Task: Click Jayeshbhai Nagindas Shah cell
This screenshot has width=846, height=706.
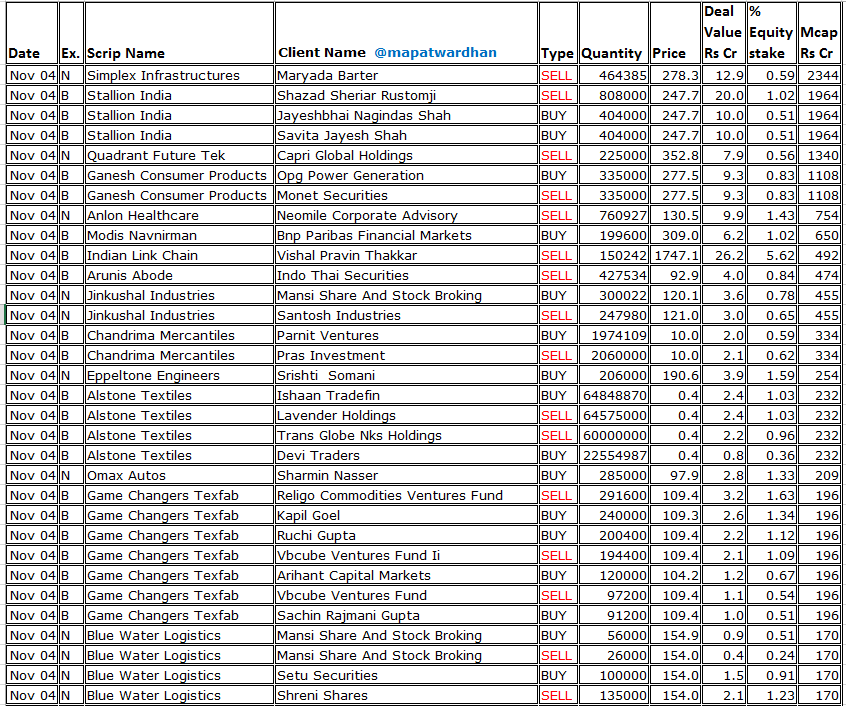Action: pos(406,115)
